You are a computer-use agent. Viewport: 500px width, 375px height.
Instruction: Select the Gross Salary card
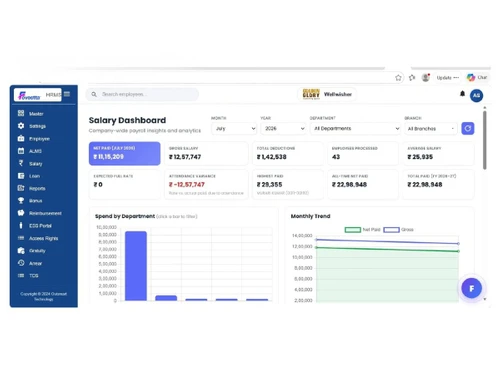point(206,153)
